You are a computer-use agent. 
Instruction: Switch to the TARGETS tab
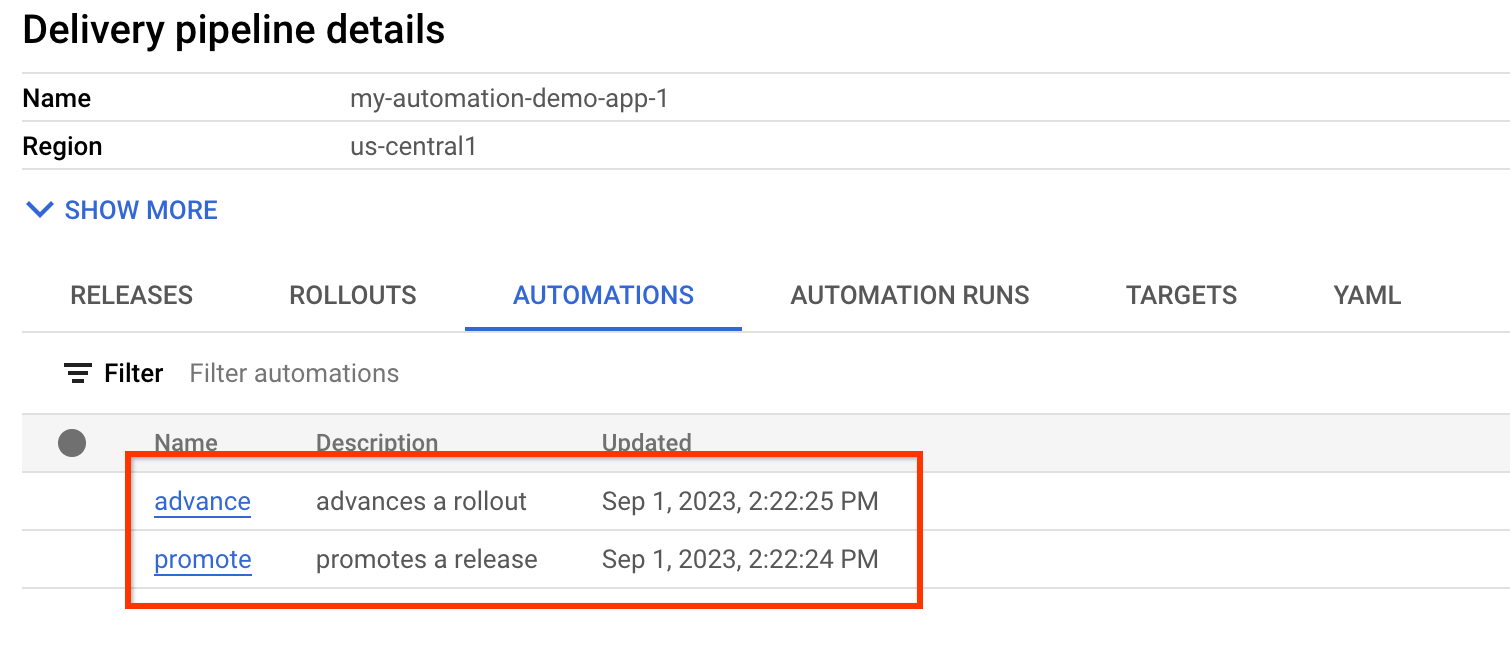click(x=1181, y=295)
